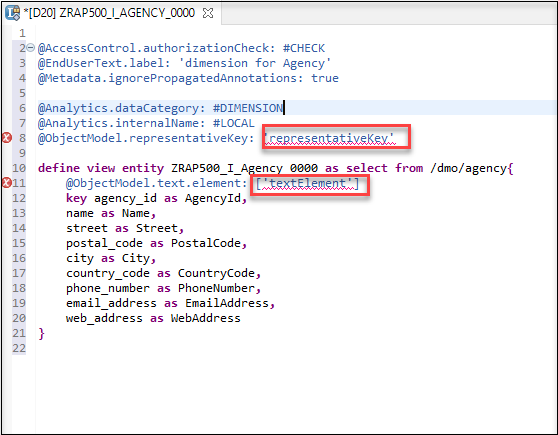This screenshot has height=435, width=558.
Task: Collapse the annotation fold on line 2
Action: [x=31, y=47]
